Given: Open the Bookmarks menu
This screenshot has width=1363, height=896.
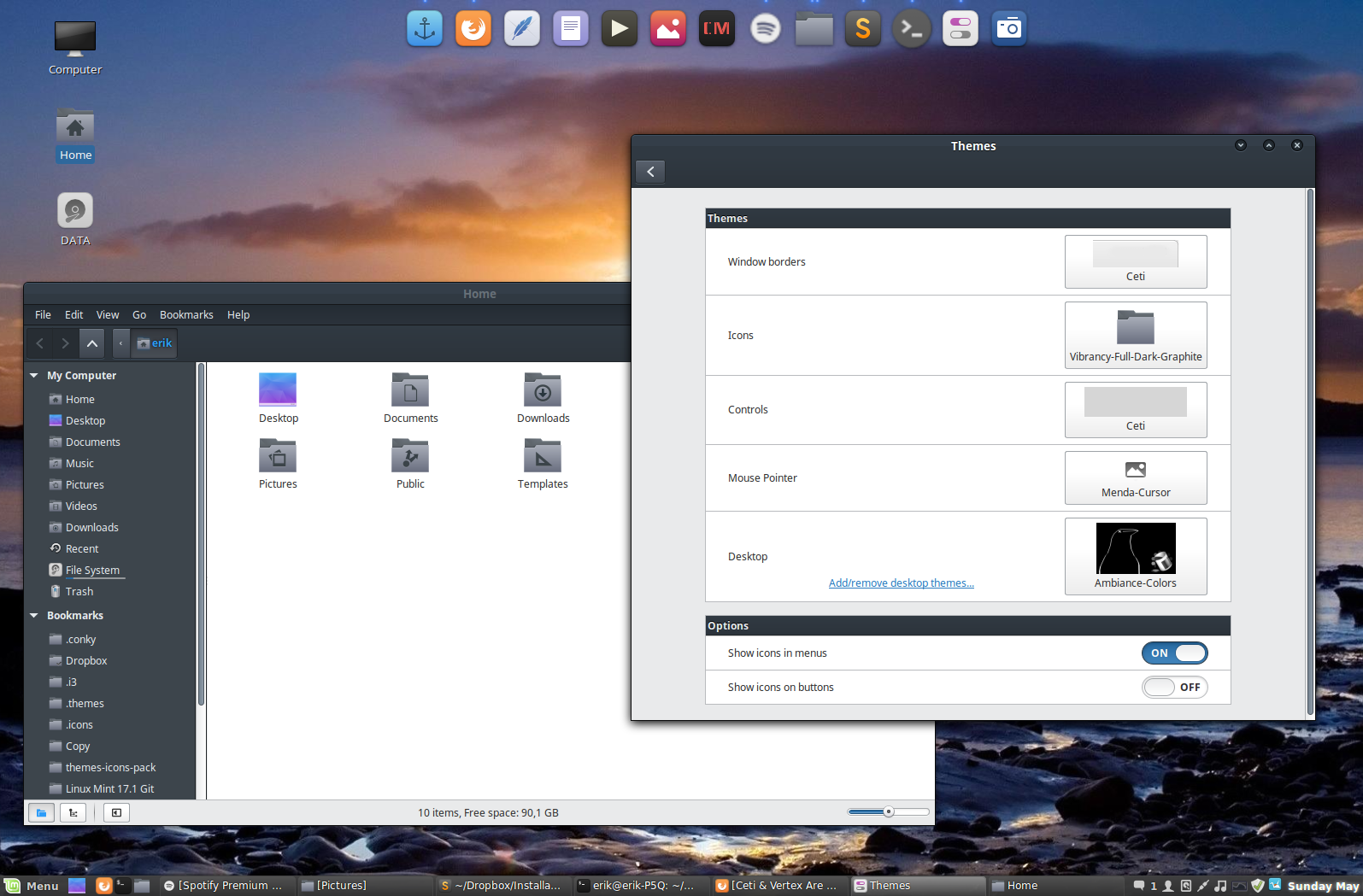Looking at the screenshot, I should [186, 315].
